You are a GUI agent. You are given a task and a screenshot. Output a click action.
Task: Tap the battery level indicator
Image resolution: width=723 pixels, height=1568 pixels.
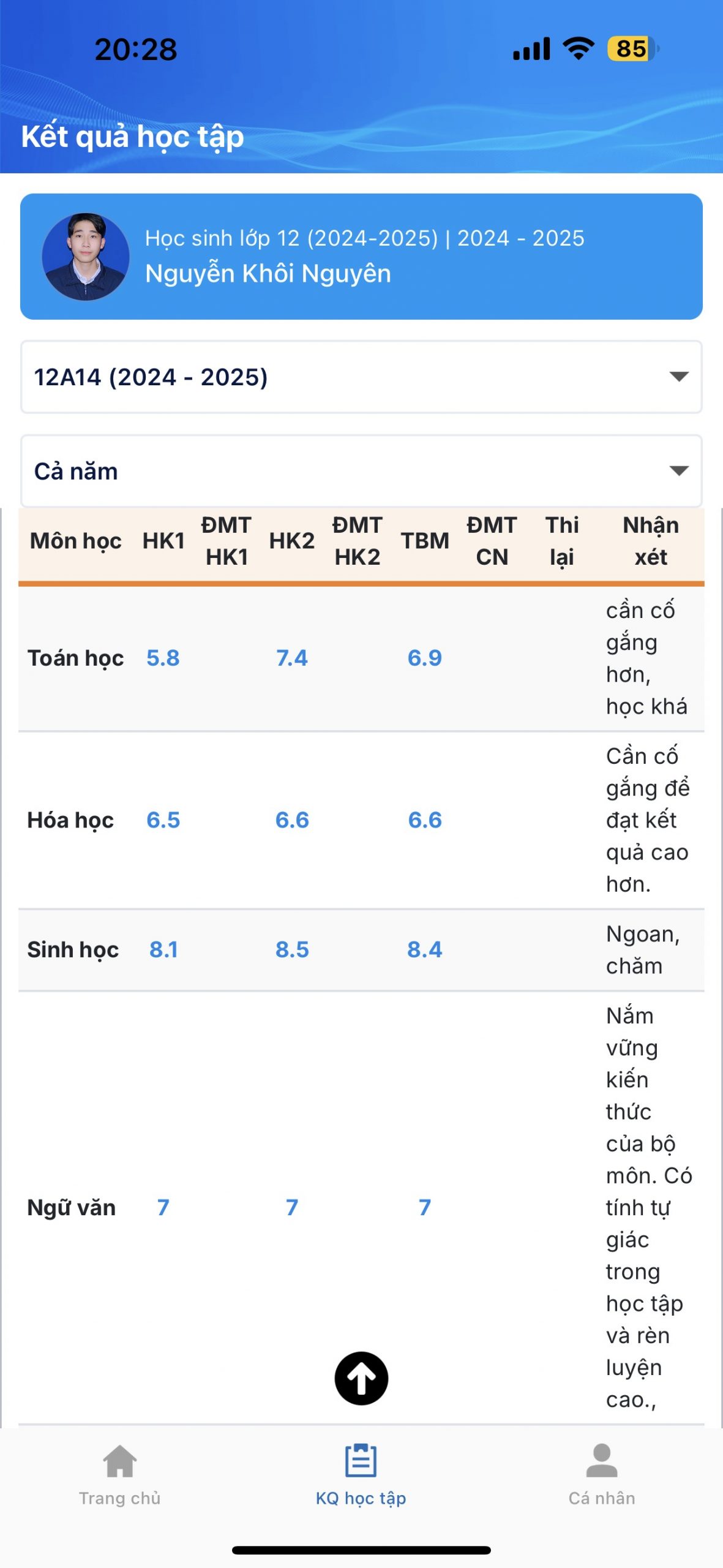[x=633, y=48]
